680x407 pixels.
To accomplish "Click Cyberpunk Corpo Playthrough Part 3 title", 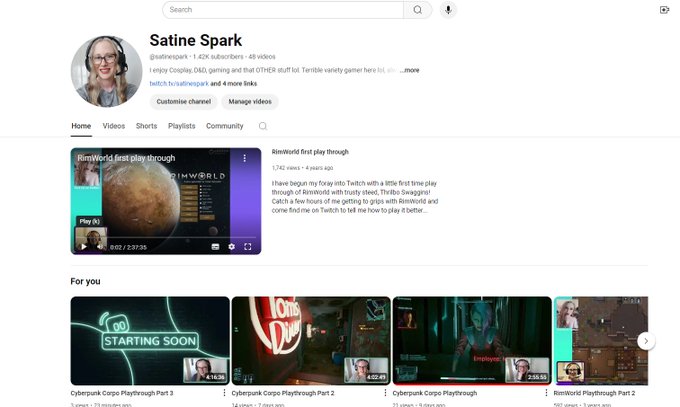I will coord(122,393).
